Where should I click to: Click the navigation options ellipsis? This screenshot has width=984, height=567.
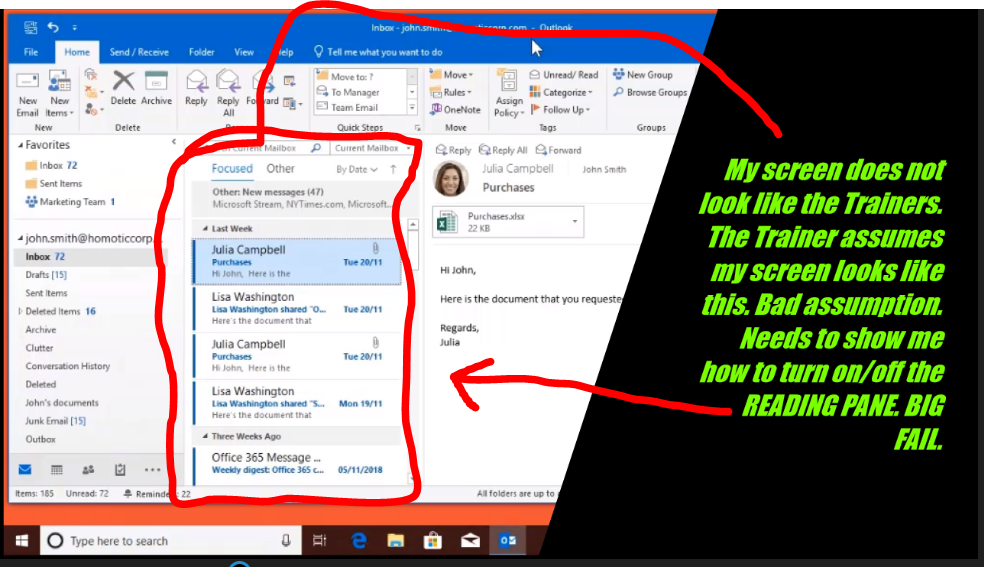pyautogui.click(x=152, y=469)
